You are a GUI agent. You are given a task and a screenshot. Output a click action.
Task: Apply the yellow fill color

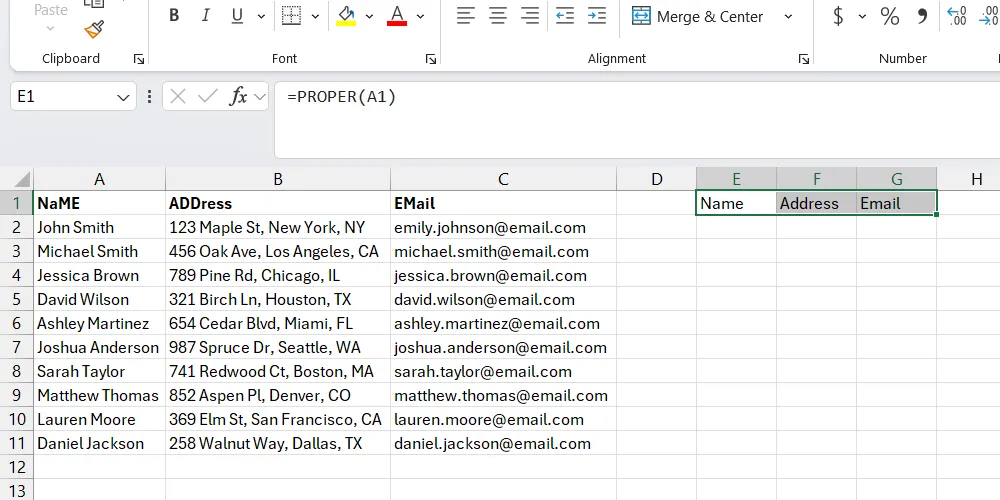346,16
